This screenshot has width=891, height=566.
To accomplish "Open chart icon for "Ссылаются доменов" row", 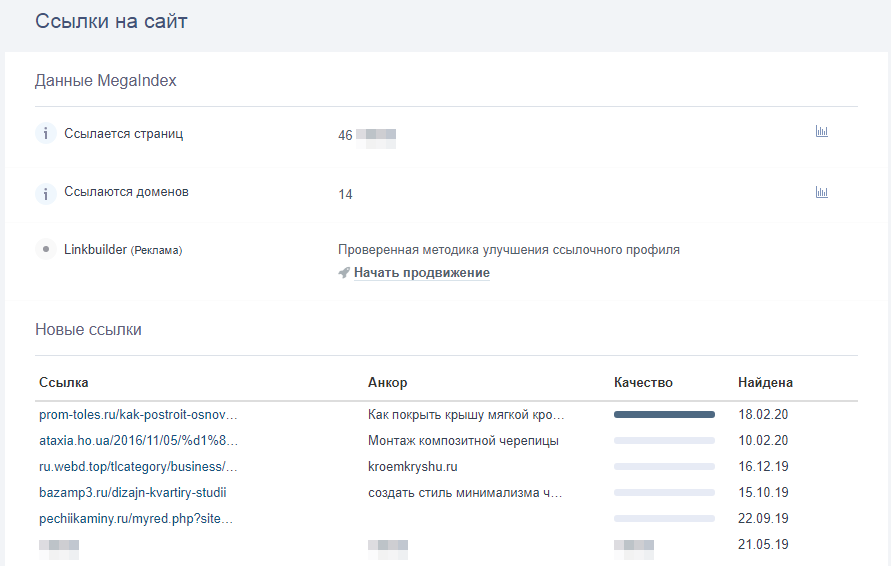I will tap(822, 192).
